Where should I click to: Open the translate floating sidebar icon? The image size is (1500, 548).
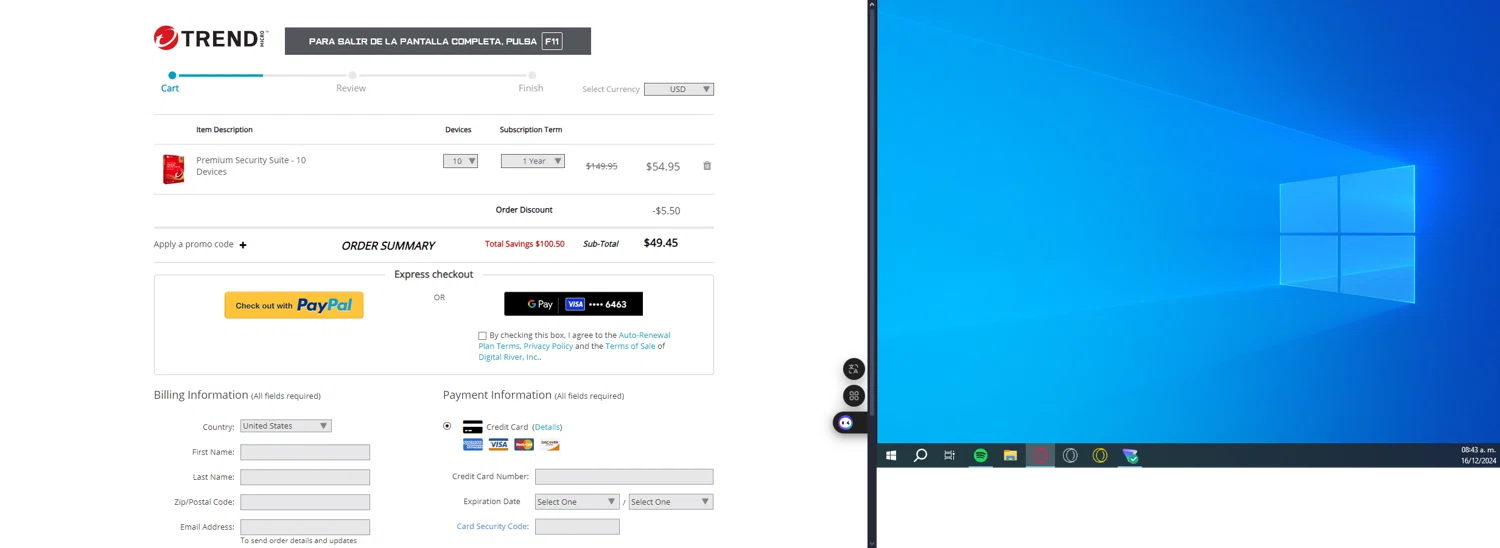click(853, 369)
